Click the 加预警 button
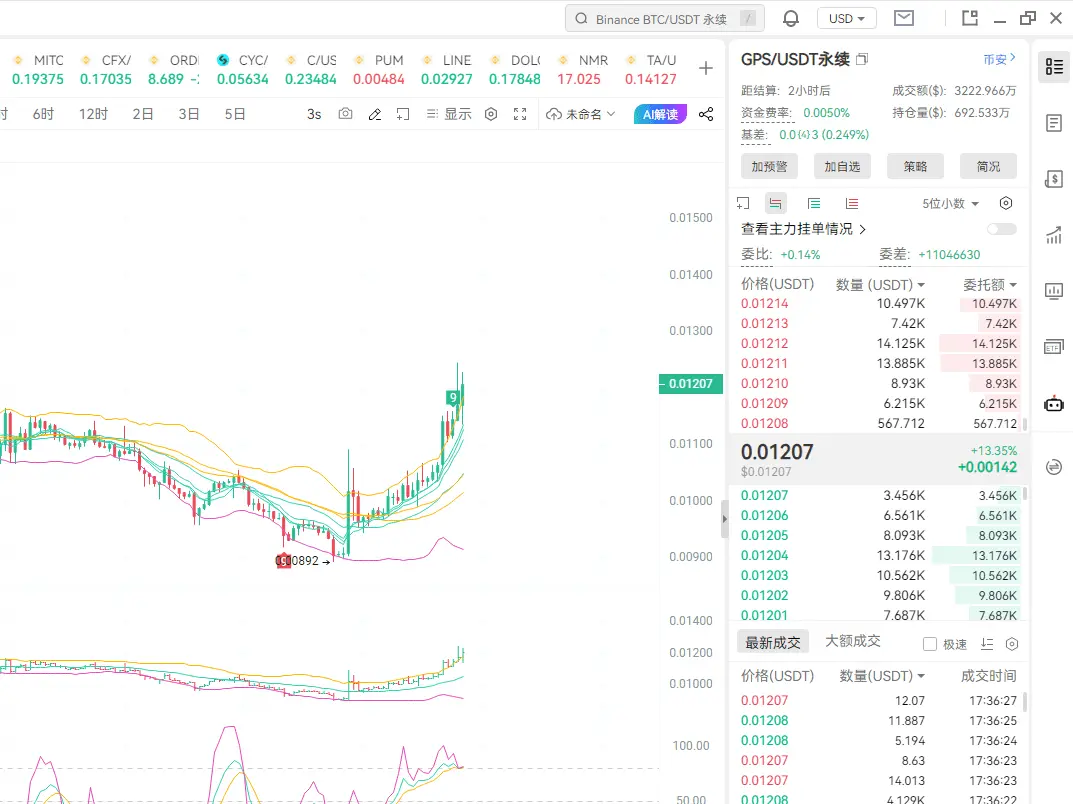This screenshot has width=1073, height=804. [769, 166]
